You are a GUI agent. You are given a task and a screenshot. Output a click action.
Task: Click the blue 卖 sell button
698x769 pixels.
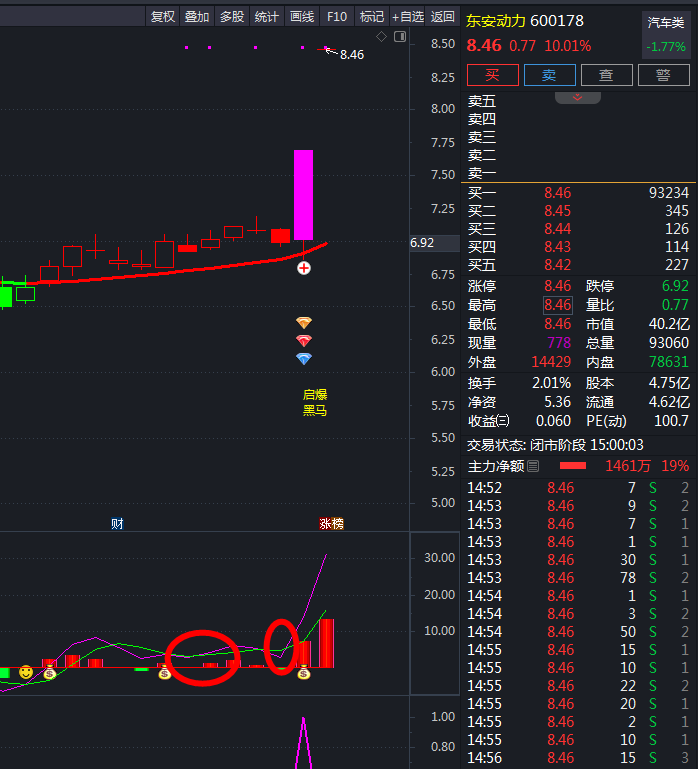[549, 75]
